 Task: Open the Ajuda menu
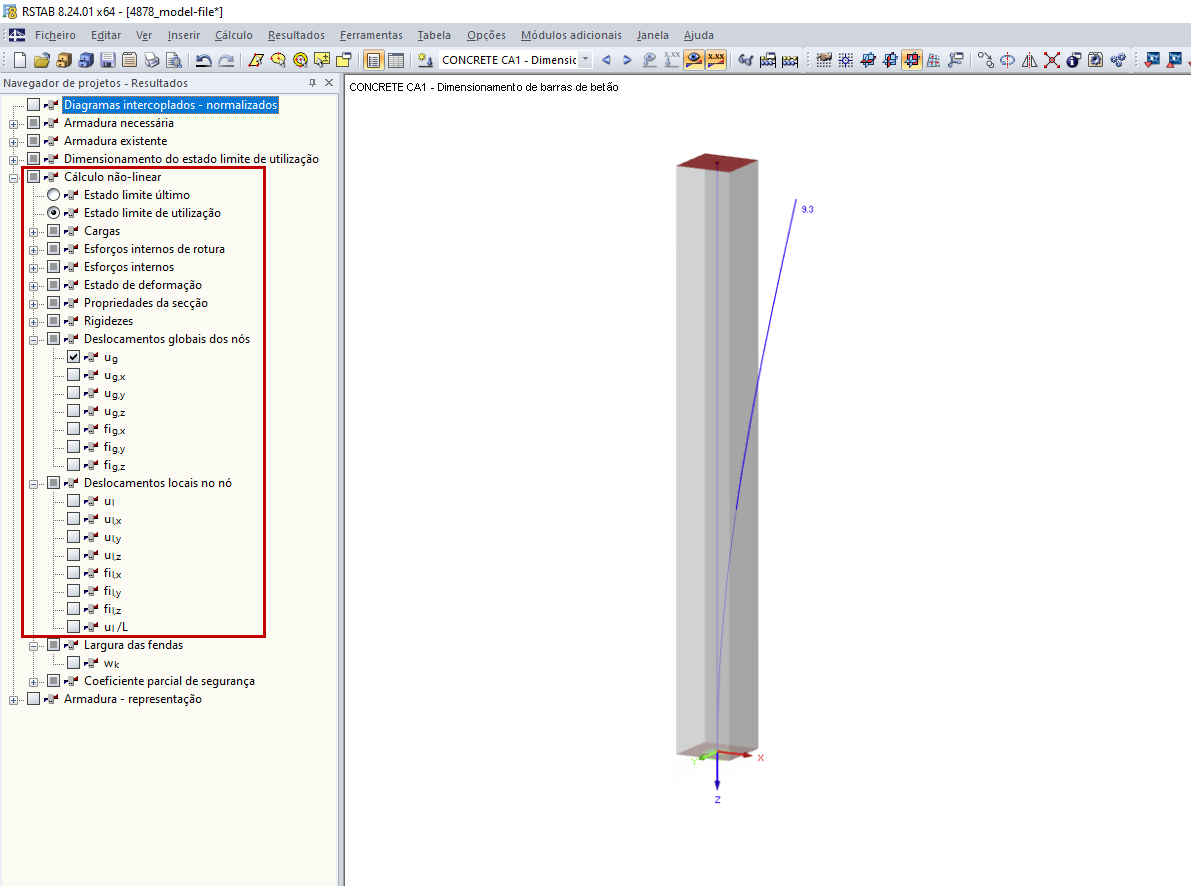pyautogui.click(x=698, y=35)
